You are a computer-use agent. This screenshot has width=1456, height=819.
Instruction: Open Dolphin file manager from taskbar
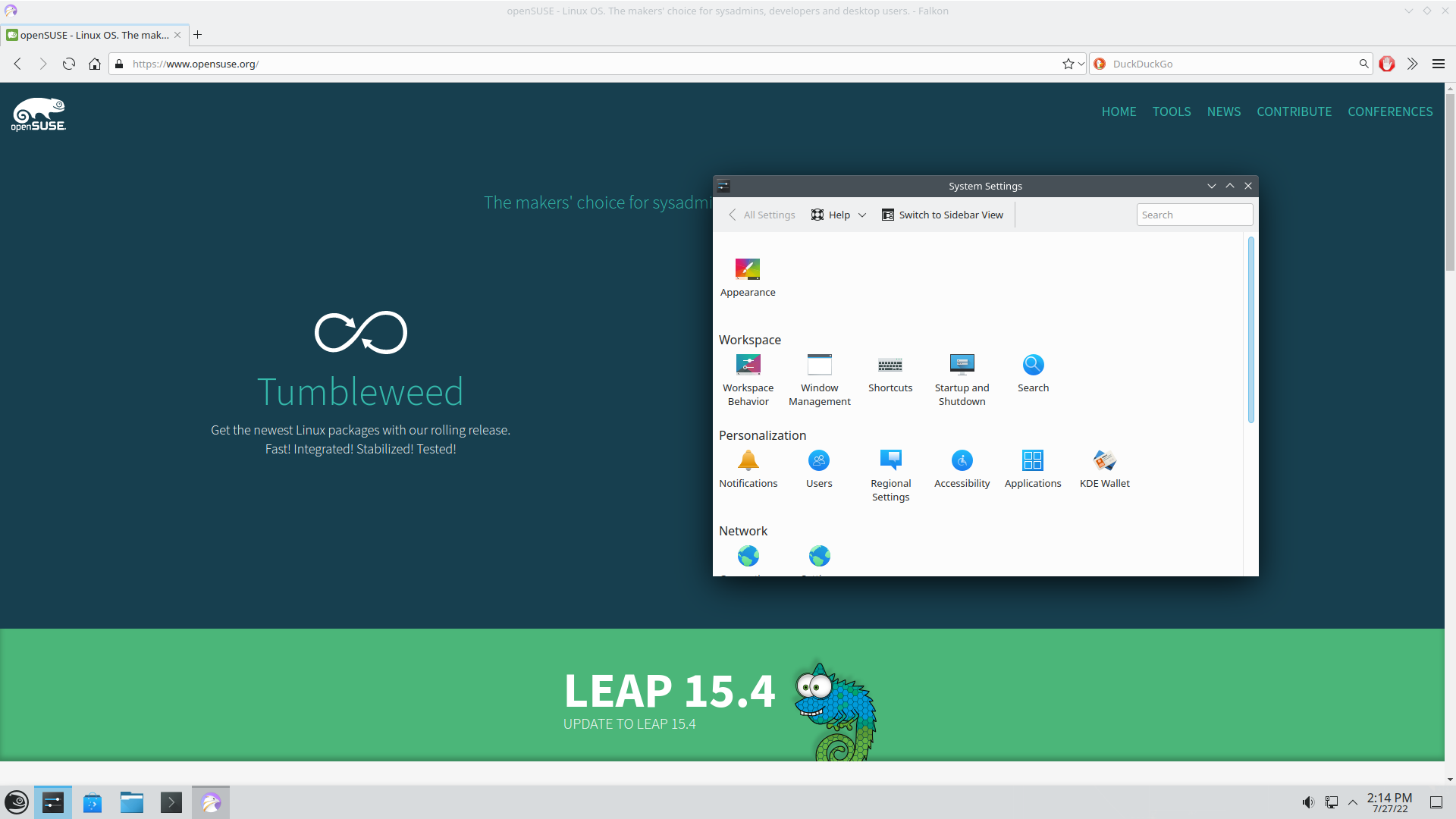point(132,802)
